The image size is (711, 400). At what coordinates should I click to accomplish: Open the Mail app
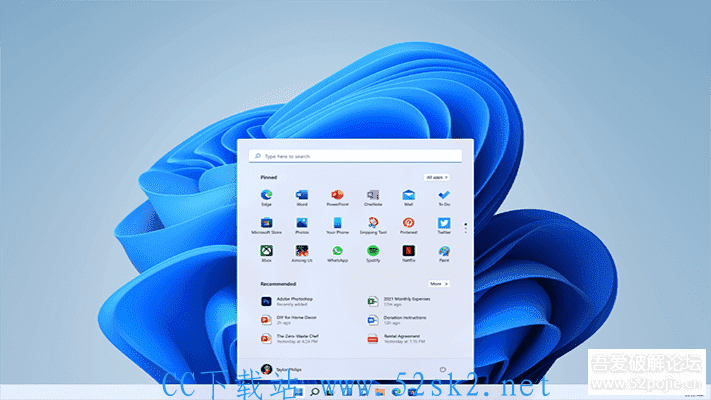coord(408,198)
